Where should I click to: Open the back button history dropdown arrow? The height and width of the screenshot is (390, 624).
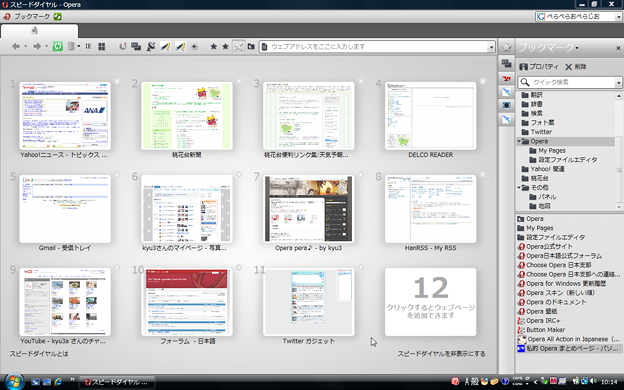(x=25, y=47)
